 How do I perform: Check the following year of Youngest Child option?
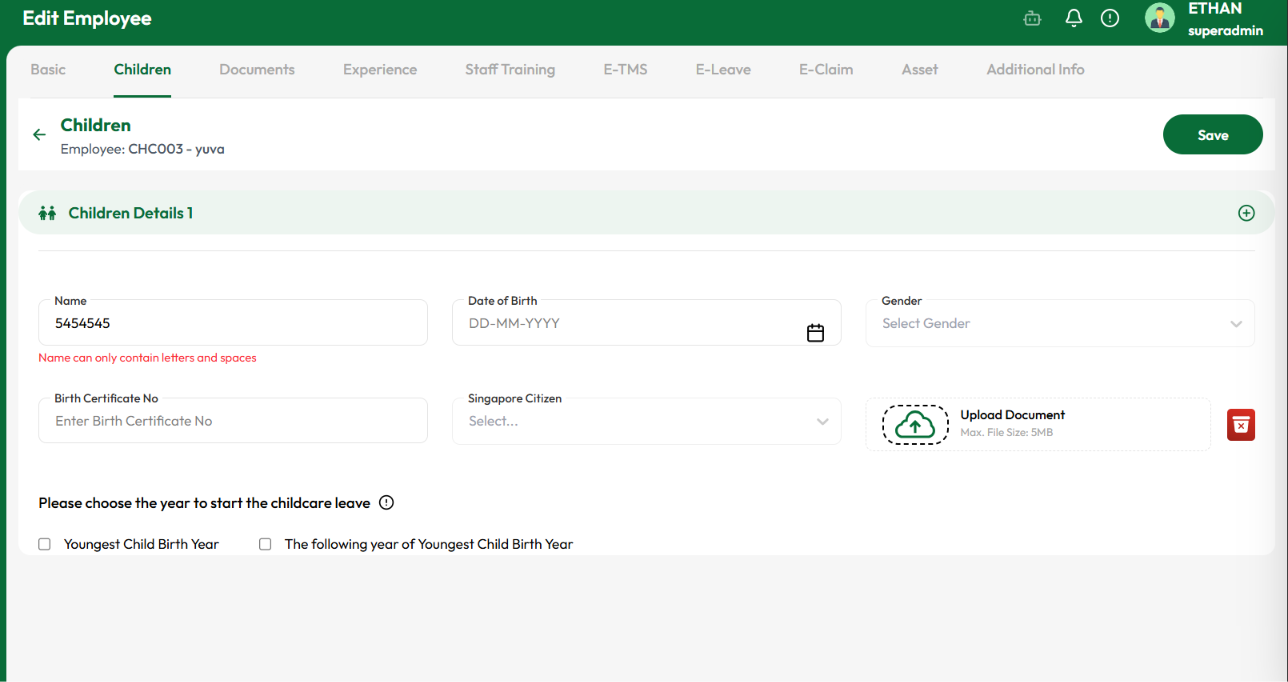click(265, 544)
